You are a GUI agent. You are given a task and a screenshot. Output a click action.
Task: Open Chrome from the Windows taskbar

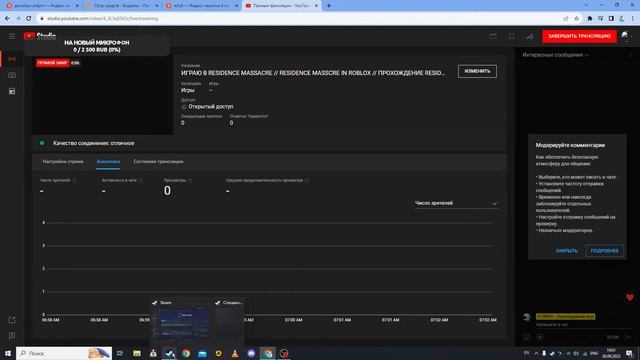point(186,353)
